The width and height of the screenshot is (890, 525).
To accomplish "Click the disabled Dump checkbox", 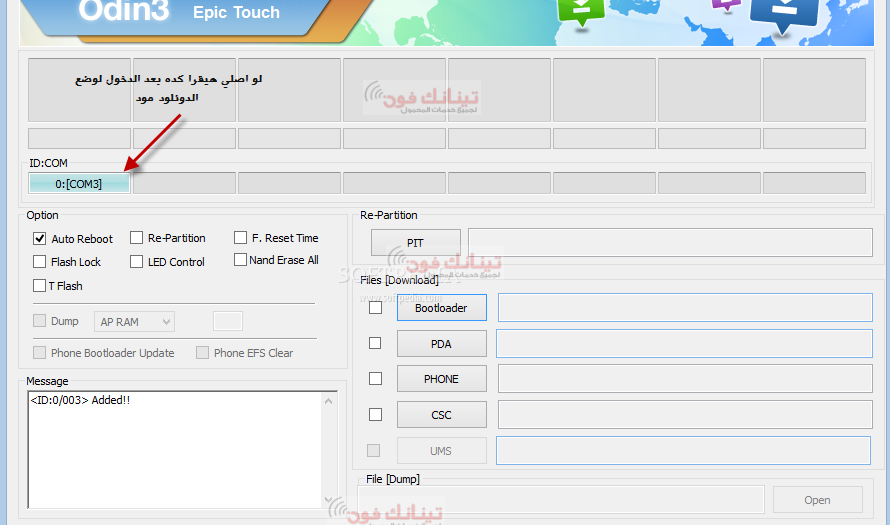I will pyautogui.click(x=39, y=321).
